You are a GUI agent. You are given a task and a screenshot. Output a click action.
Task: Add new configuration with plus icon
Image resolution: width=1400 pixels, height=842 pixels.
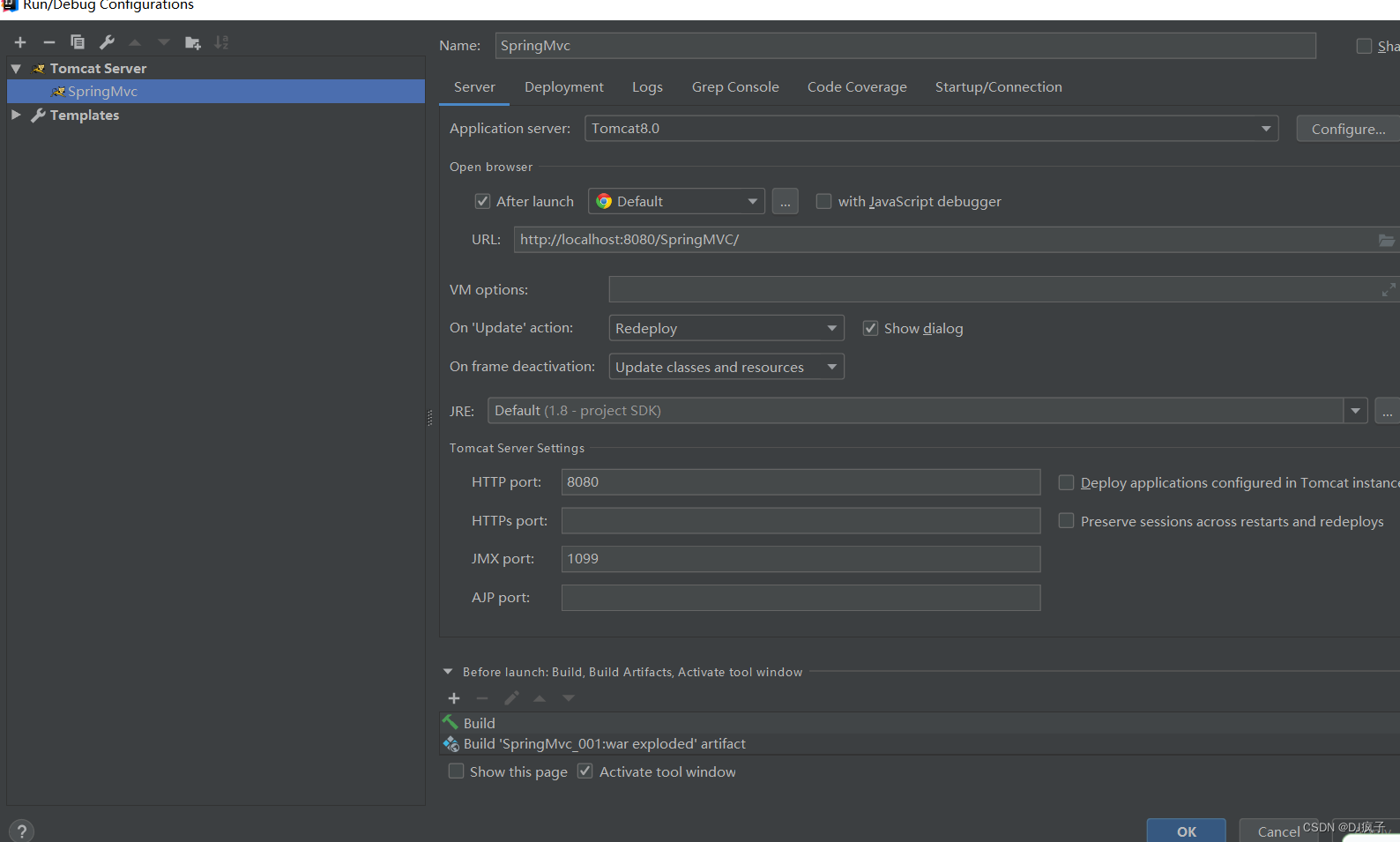coord(20,42)
